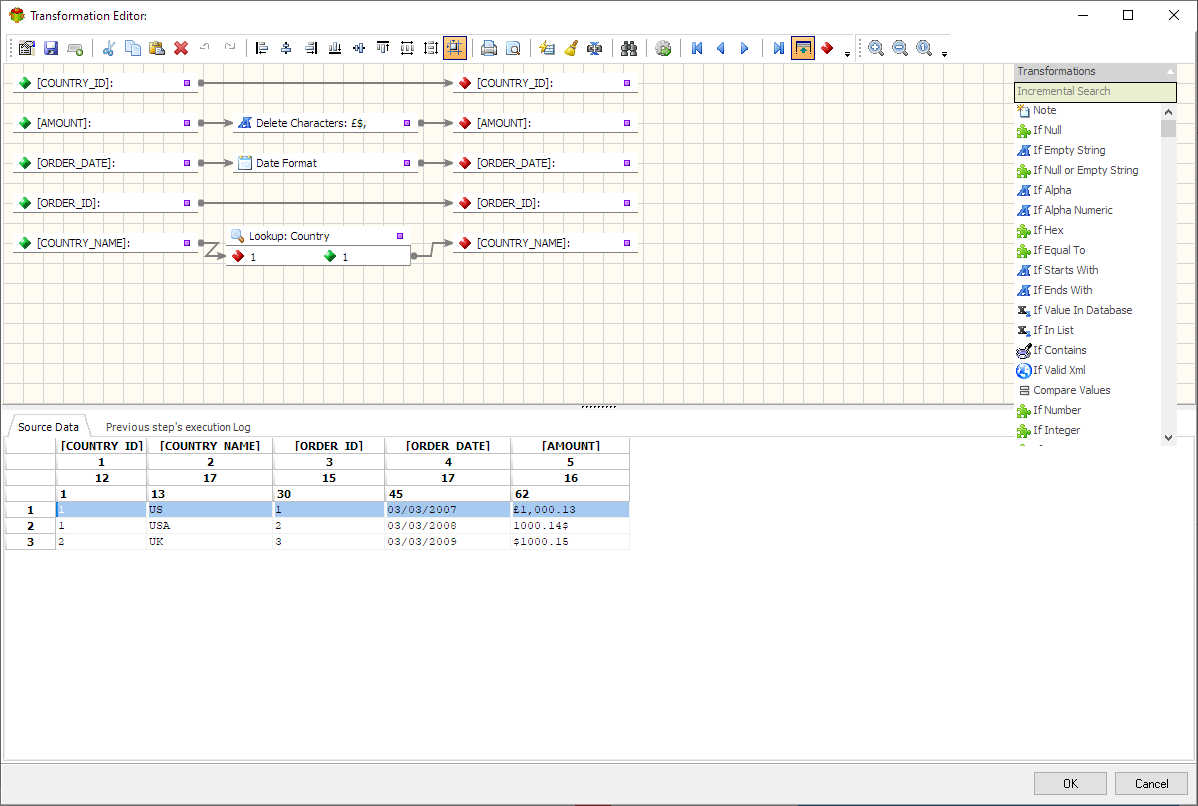The width and height of the screenshot is (1198, 806).
Task: Select the Source Data tab
Action: tap(48, 427)
